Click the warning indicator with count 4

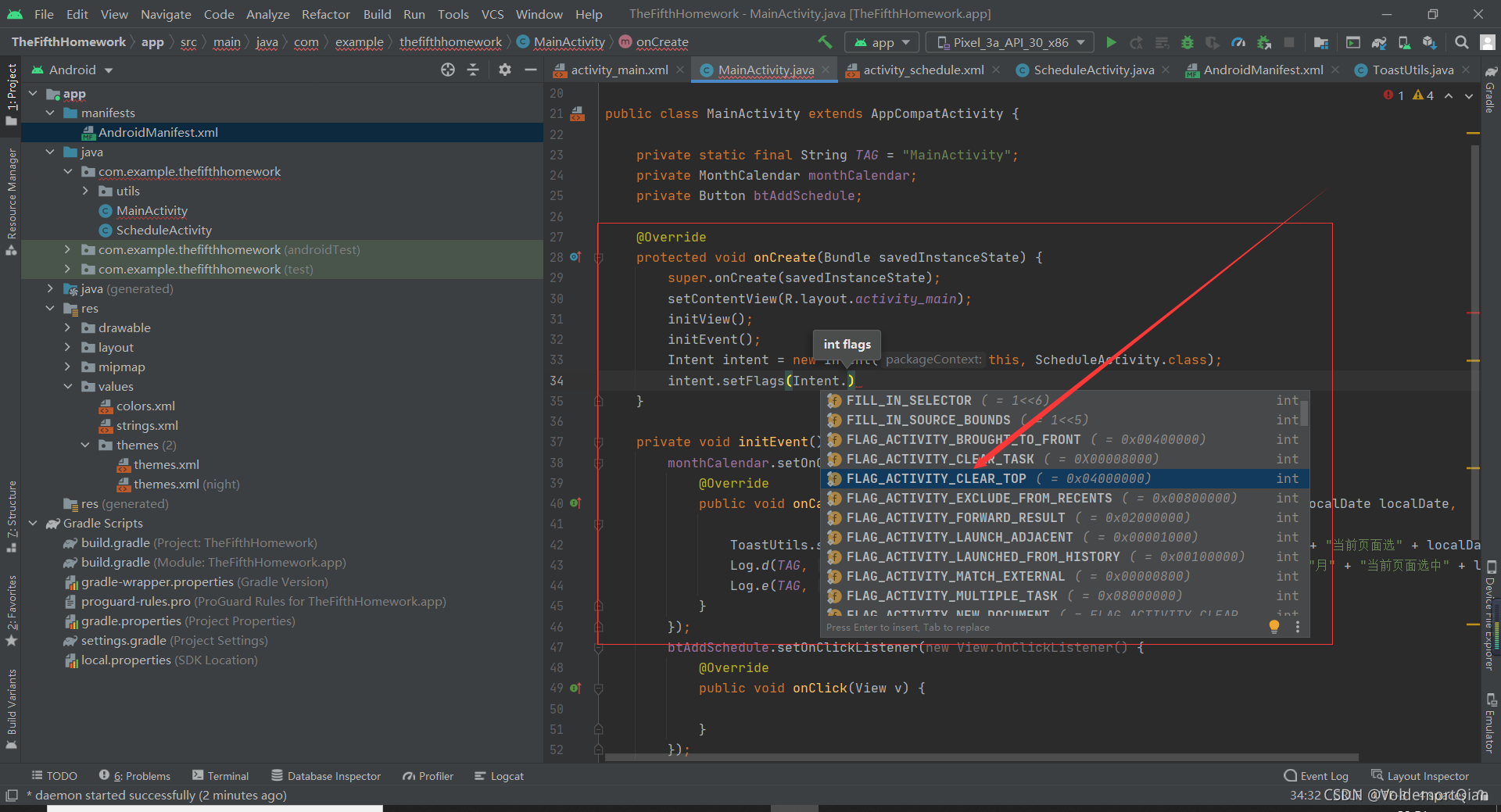(x=1424, y=95)
